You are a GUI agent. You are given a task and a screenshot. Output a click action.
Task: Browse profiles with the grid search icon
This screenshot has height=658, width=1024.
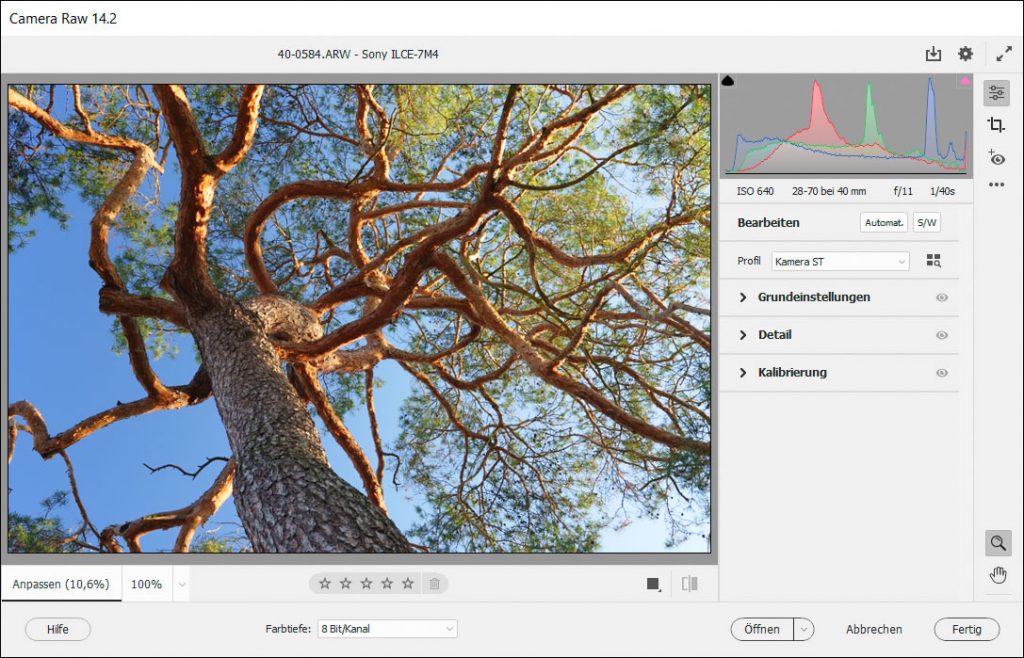click(x=934, y=261)
